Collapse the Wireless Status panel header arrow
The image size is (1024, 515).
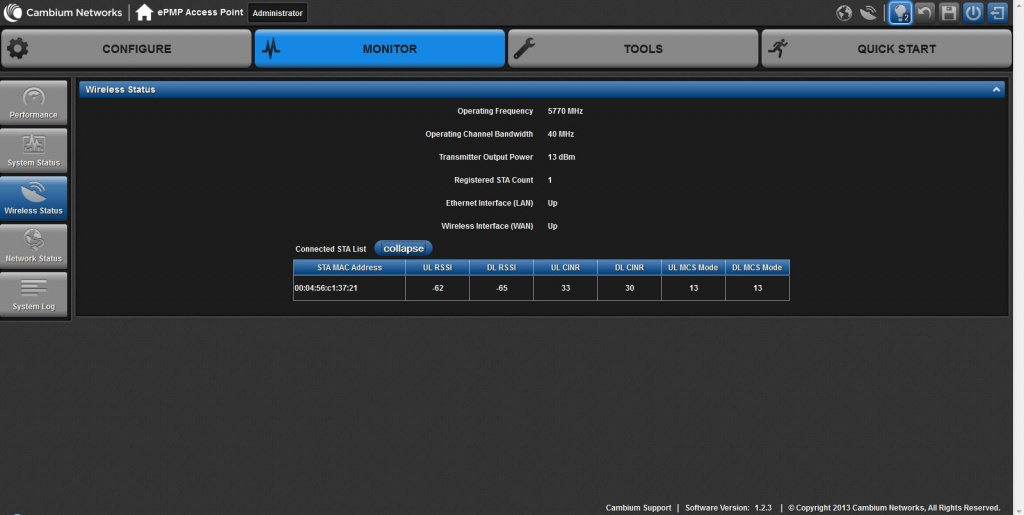[996, 90]
